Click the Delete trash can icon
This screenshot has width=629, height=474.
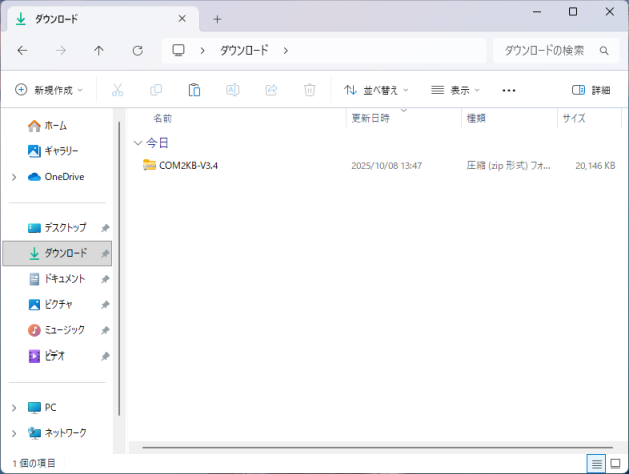click(x=310, y=90)
